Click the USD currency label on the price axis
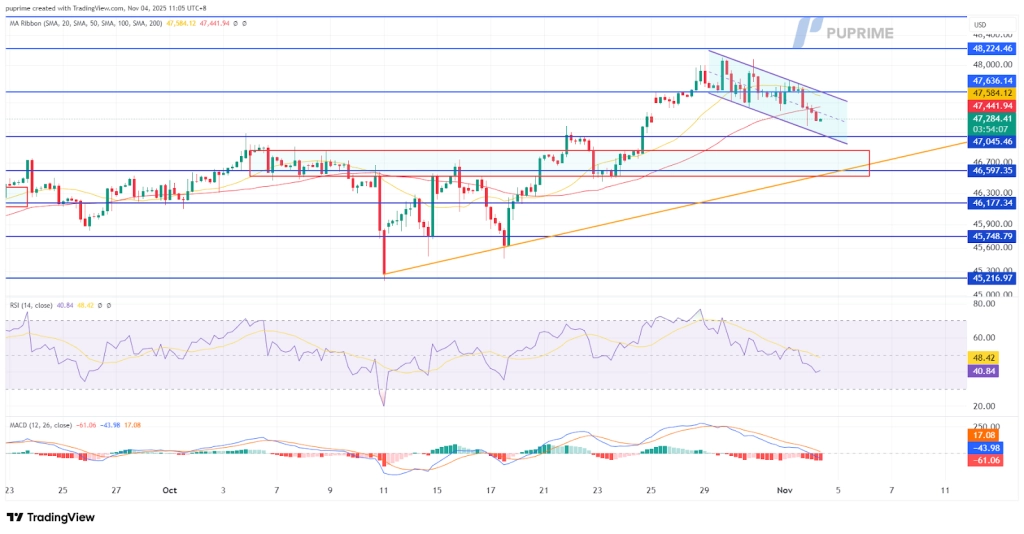Viewport: 1024px width, 534px height. click(x=980, y=25)
